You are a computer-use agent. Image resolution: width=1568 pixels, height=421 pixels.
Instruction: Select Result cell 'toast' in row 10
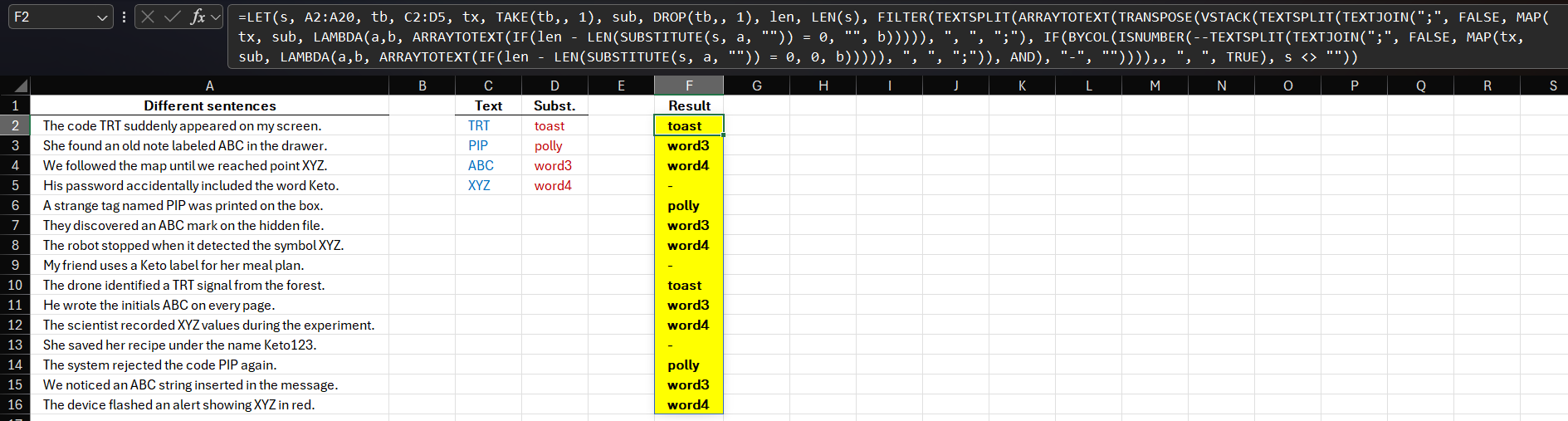689,285
